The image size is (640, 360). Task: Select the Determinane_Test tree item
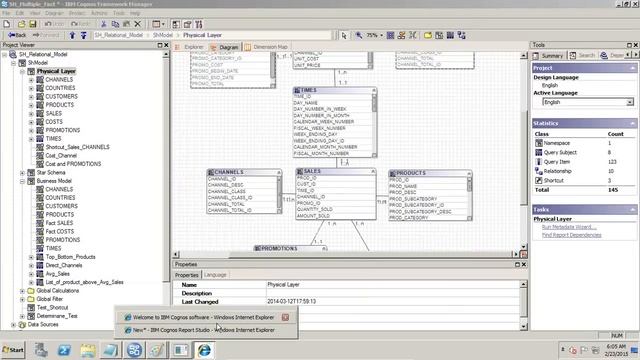click(x=57, y=316)
